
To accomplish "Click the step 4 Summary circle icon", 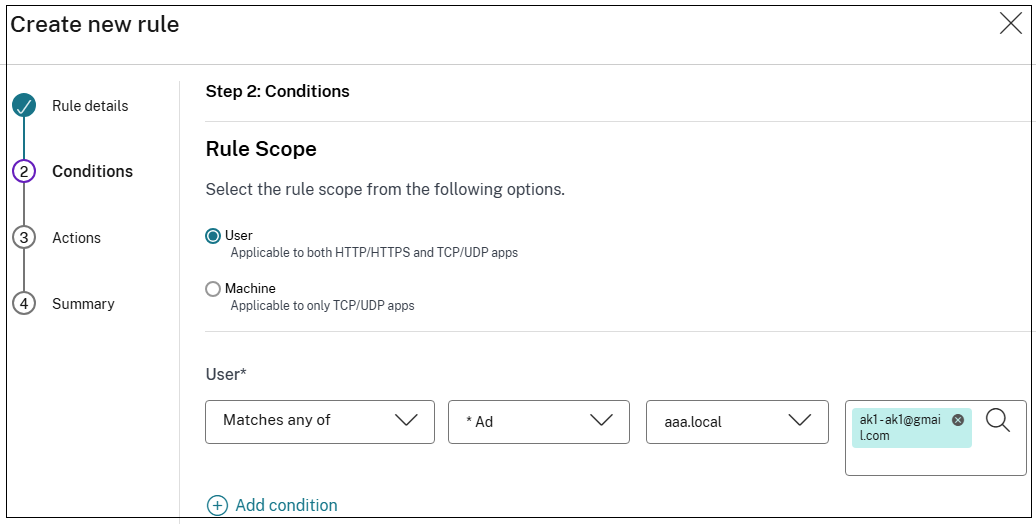I will [24, 304].
